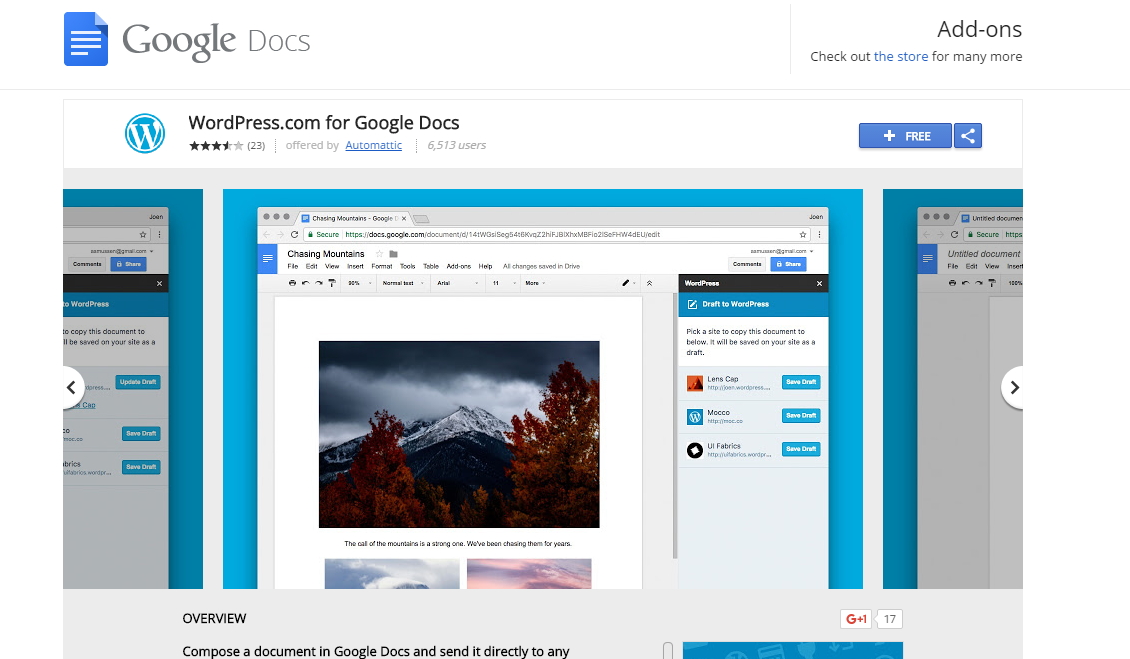Click folder icon beside Chasing Mountains title
This screenshot has height=659, width=1130.
pos(393,254)
